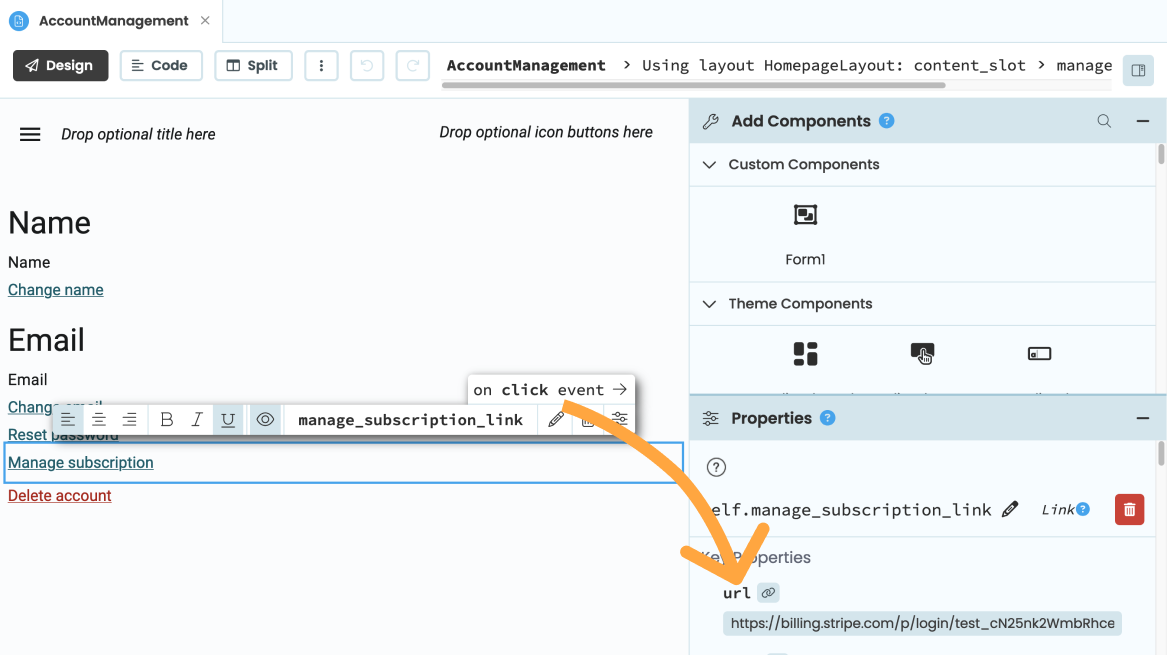Click the url property input field
The width and height of the screenshot is (1167, 655).
point(922,623)
